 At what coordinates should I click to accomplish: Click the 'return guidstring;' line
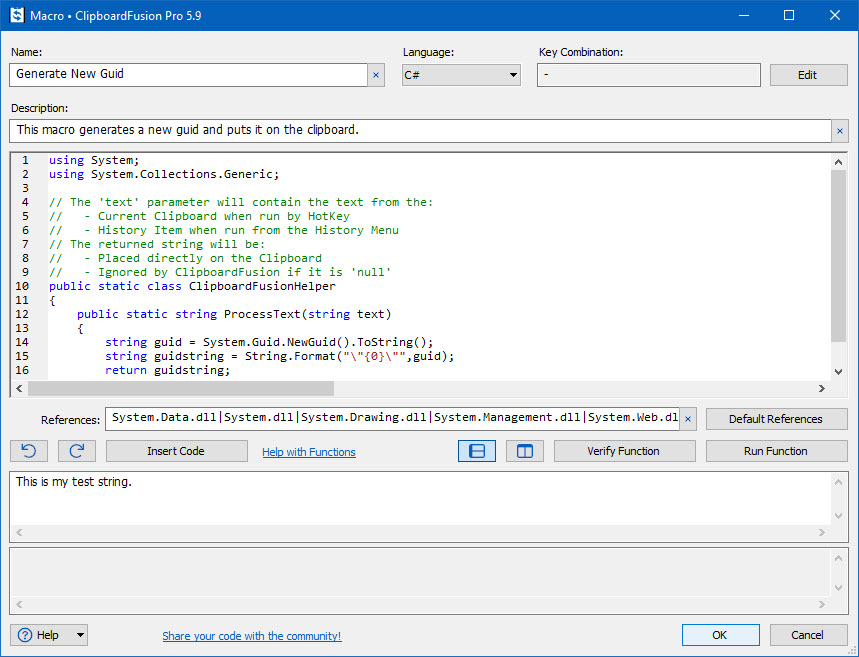pyautogui.click(x=167, y=370)
